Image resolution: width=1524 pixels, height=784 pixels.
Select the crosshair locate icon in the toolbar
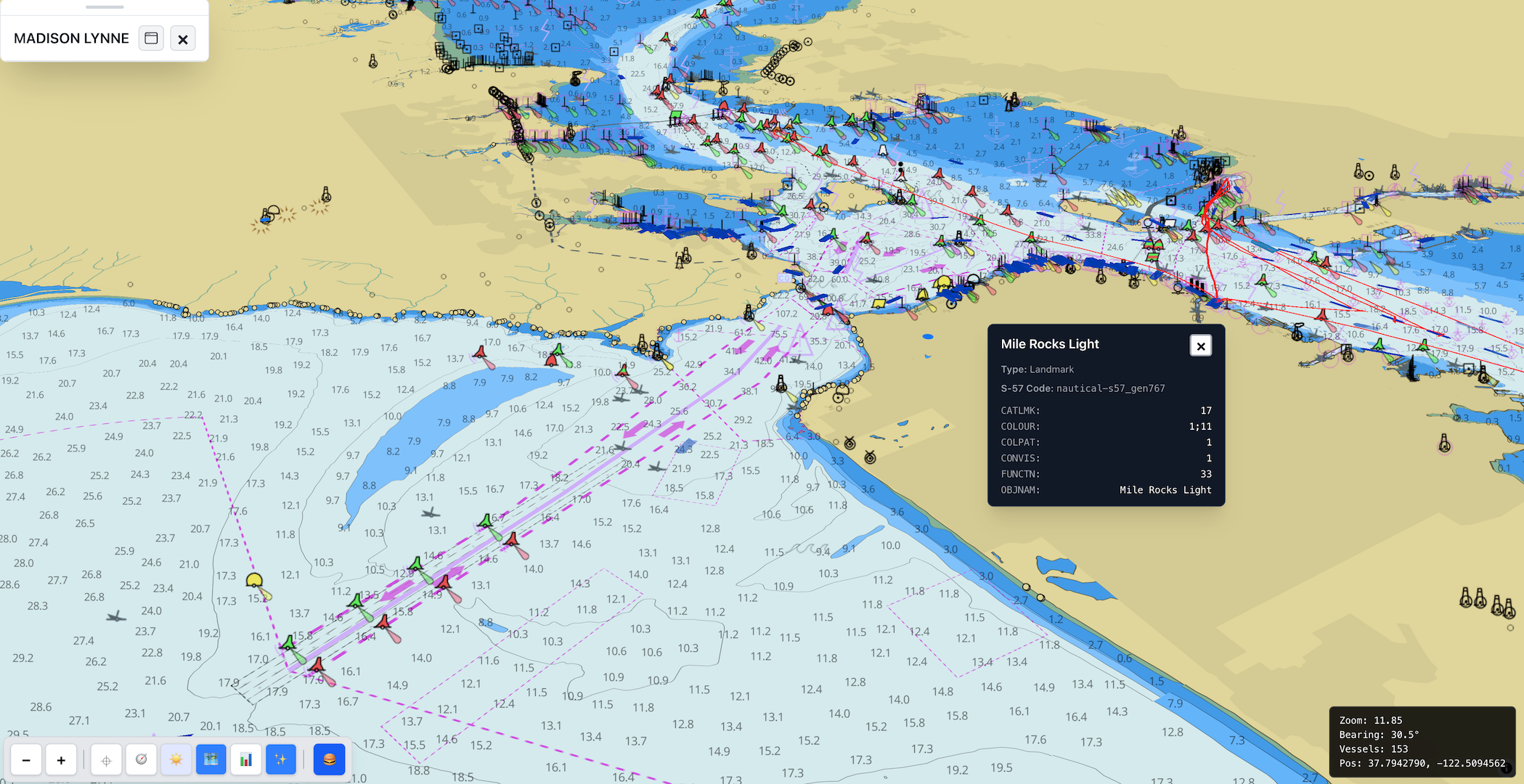click(x=107, y=759)
